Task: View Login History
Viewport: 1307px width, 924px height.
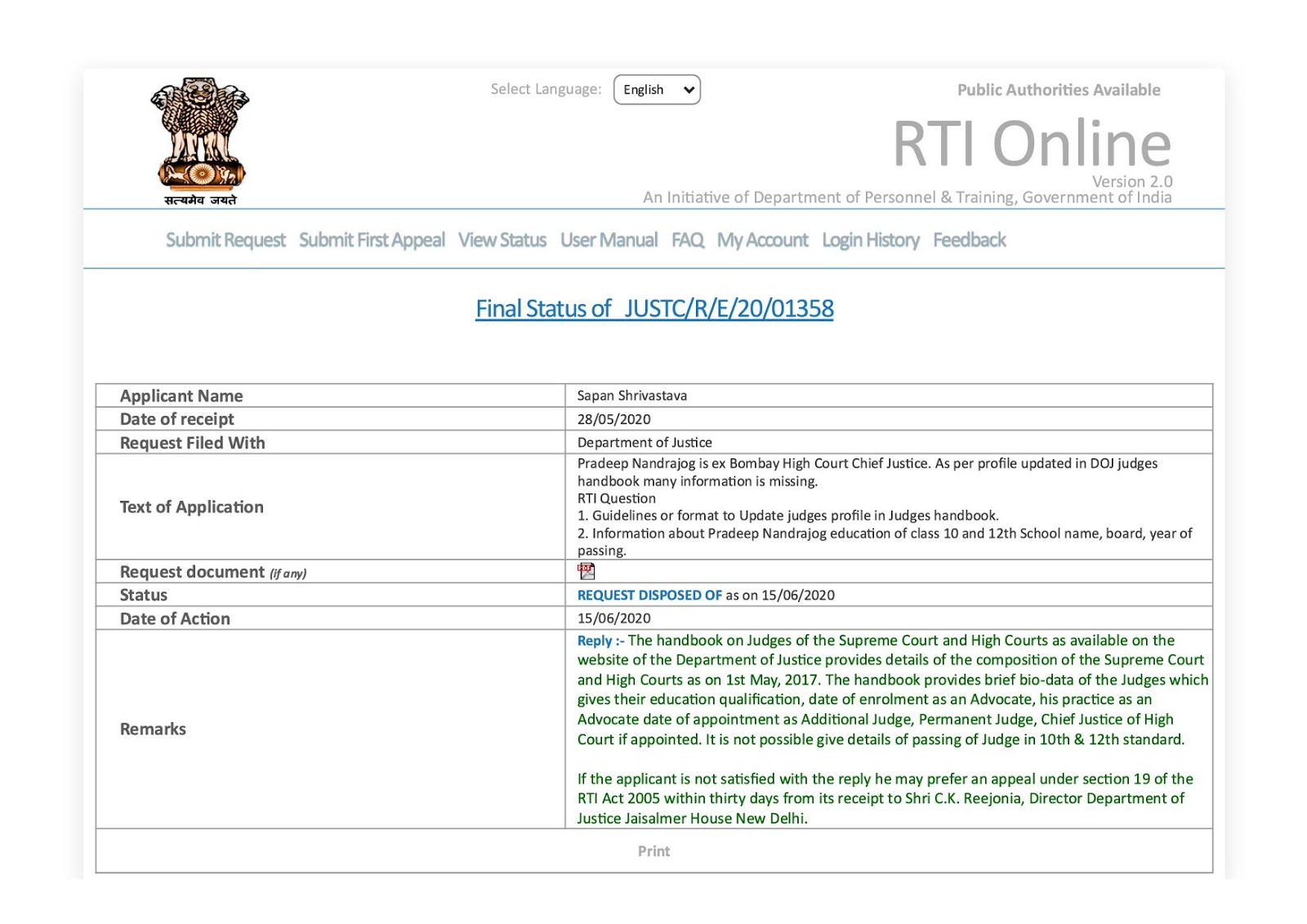Action: coord(871,240)
